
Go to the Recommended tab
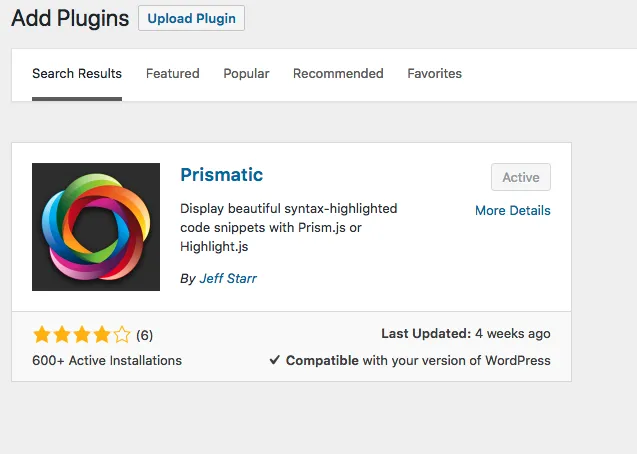click(x=338, y=74)
